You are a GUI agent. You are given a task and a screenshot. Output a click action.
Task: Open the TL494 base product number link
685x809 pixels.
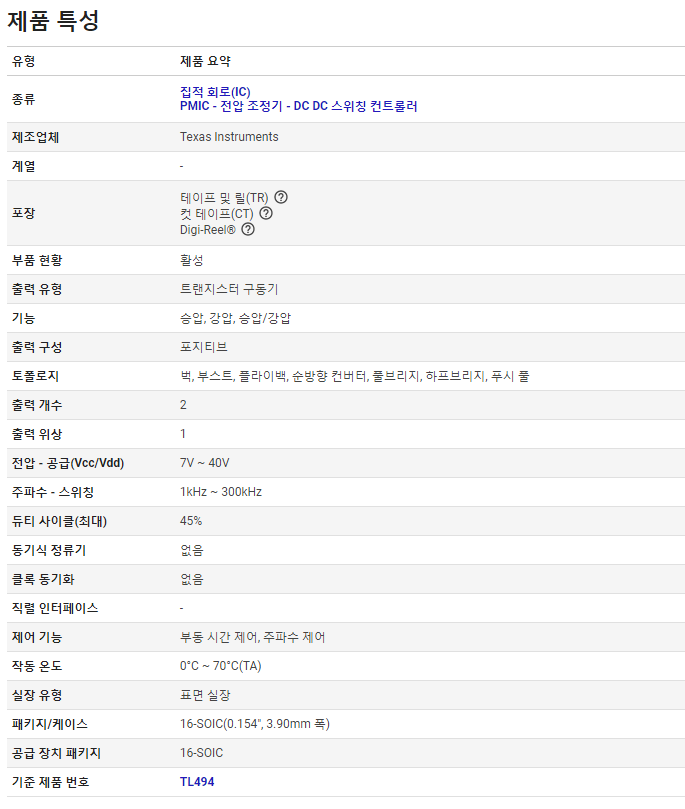pyautogui.click(x=197, y=782)
